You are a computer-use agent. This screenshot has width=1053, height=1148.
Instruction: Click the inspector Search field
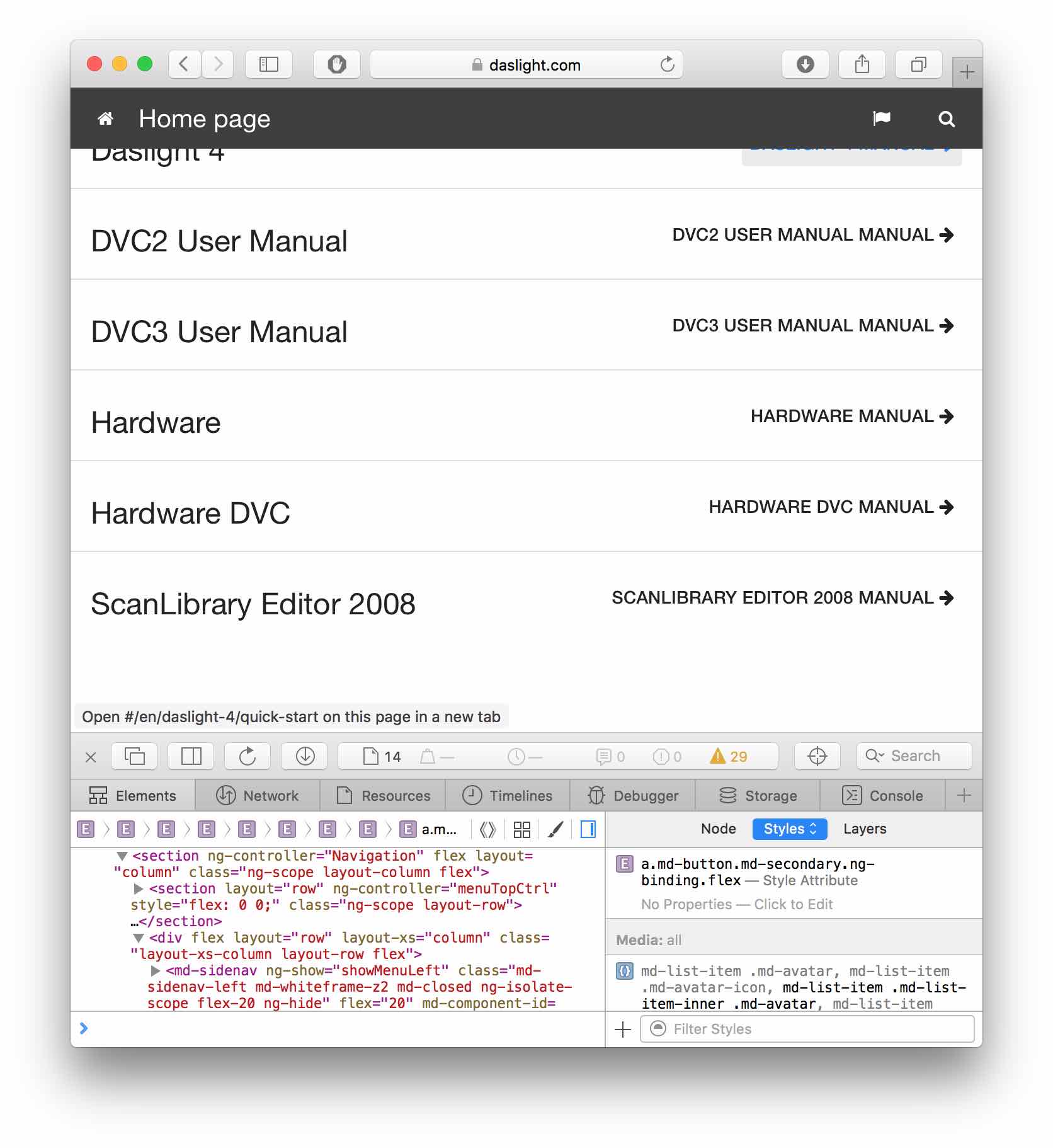point(914,756)
